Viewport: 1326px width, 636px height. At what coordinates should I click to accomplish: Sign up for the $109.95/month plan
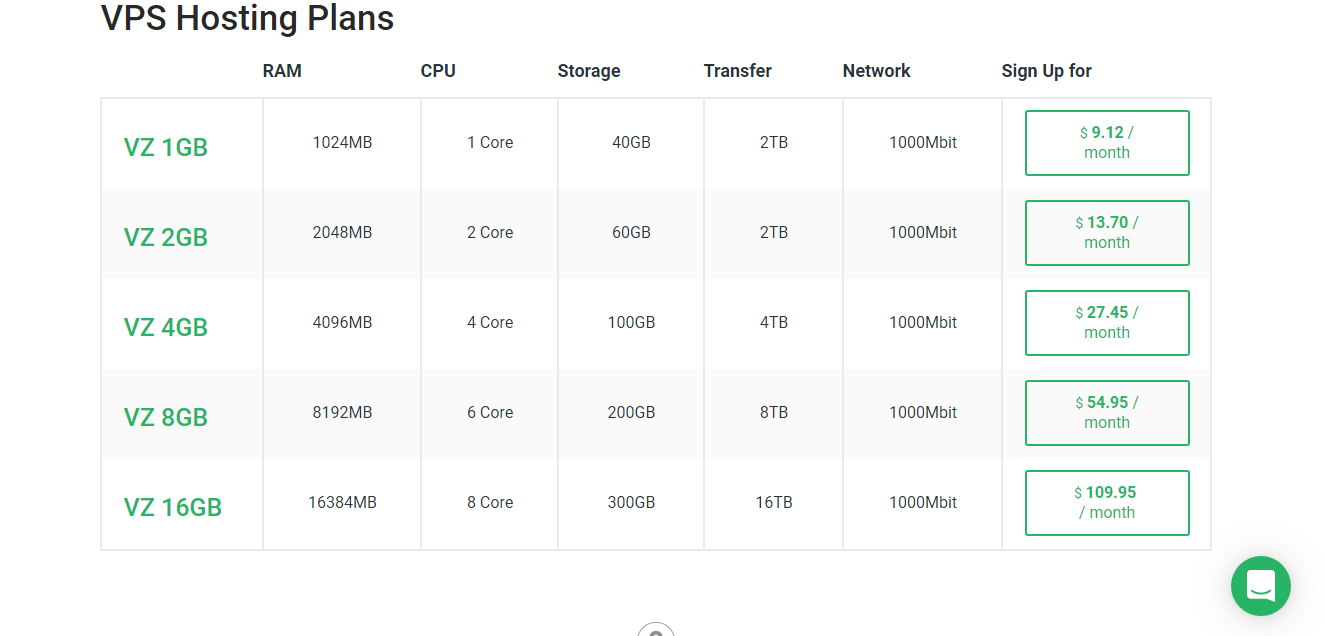[1107, 502]
